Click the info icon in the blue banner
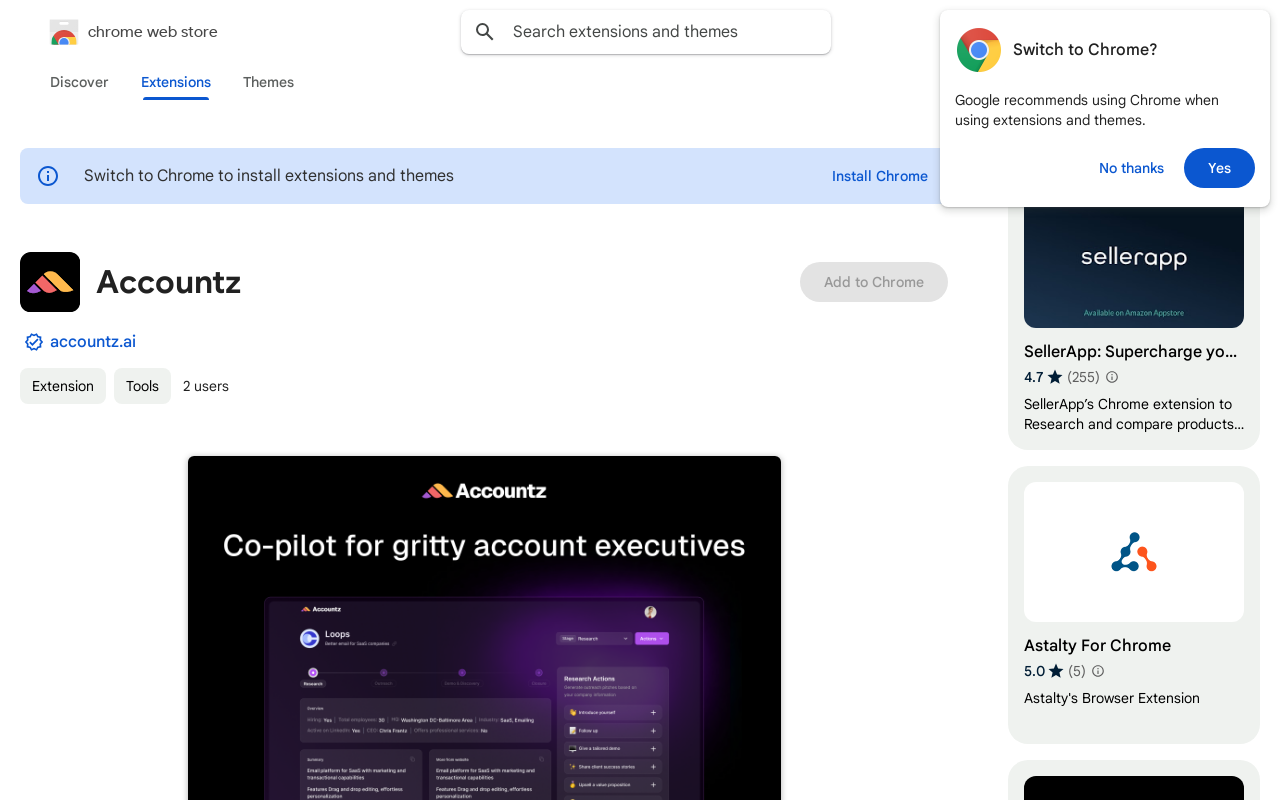This screenshot has width=1280, height=800. click(x=48, y=175)
